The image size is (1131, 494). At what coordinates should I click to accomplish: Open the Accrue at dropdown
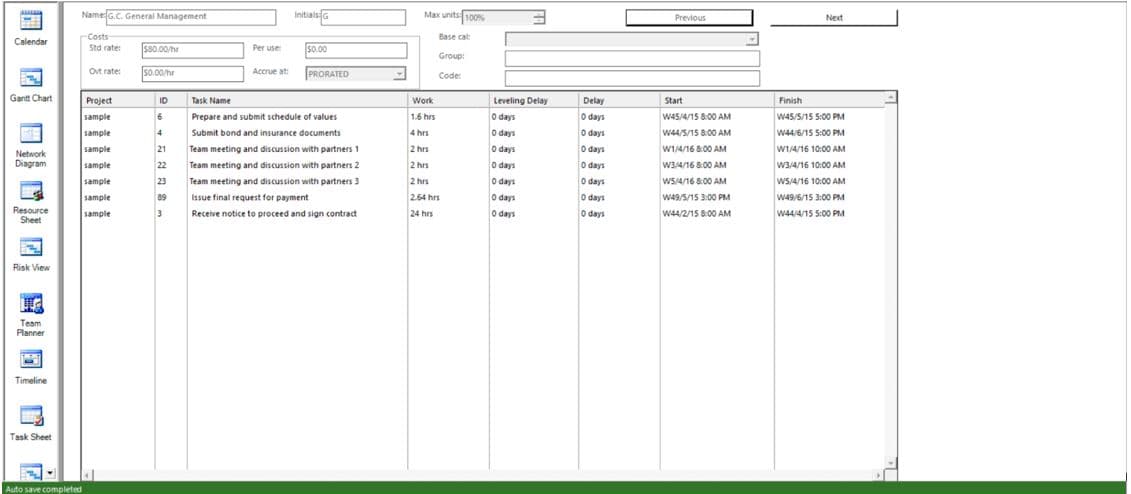coord(399,74)
